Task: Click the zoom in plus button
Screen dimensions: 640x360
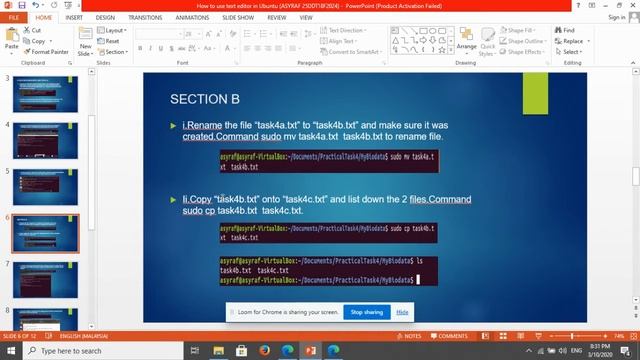Action: 605,336
